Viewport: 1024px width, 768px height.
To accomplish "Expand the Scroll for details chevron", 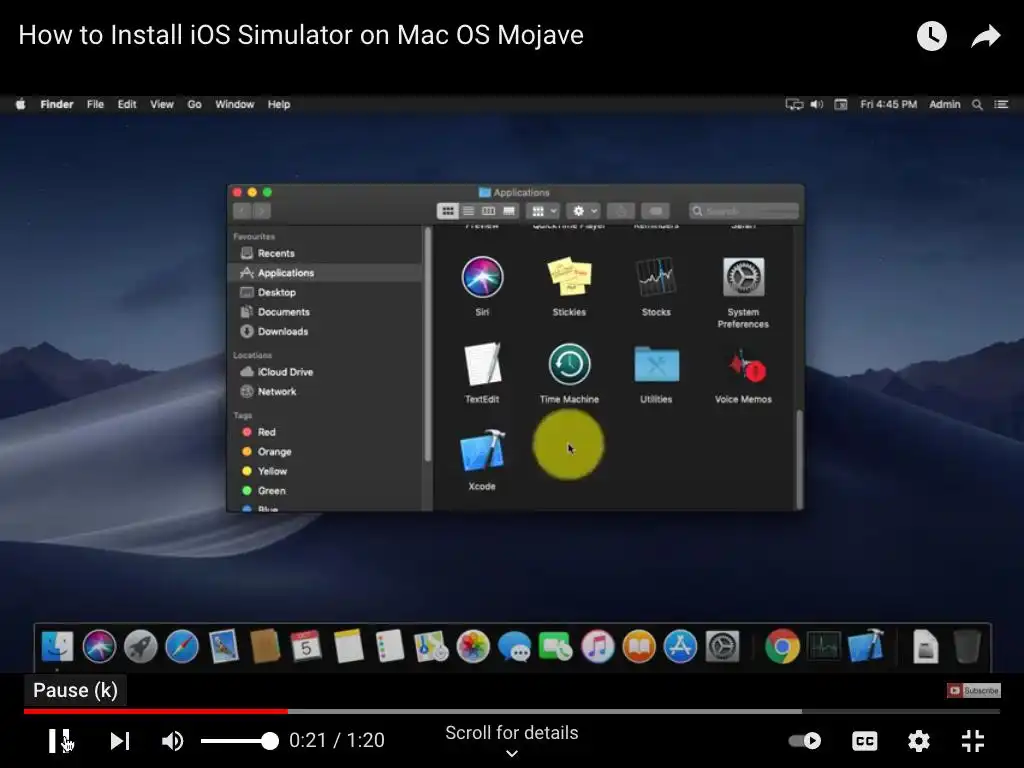I will tap(512, 754).
